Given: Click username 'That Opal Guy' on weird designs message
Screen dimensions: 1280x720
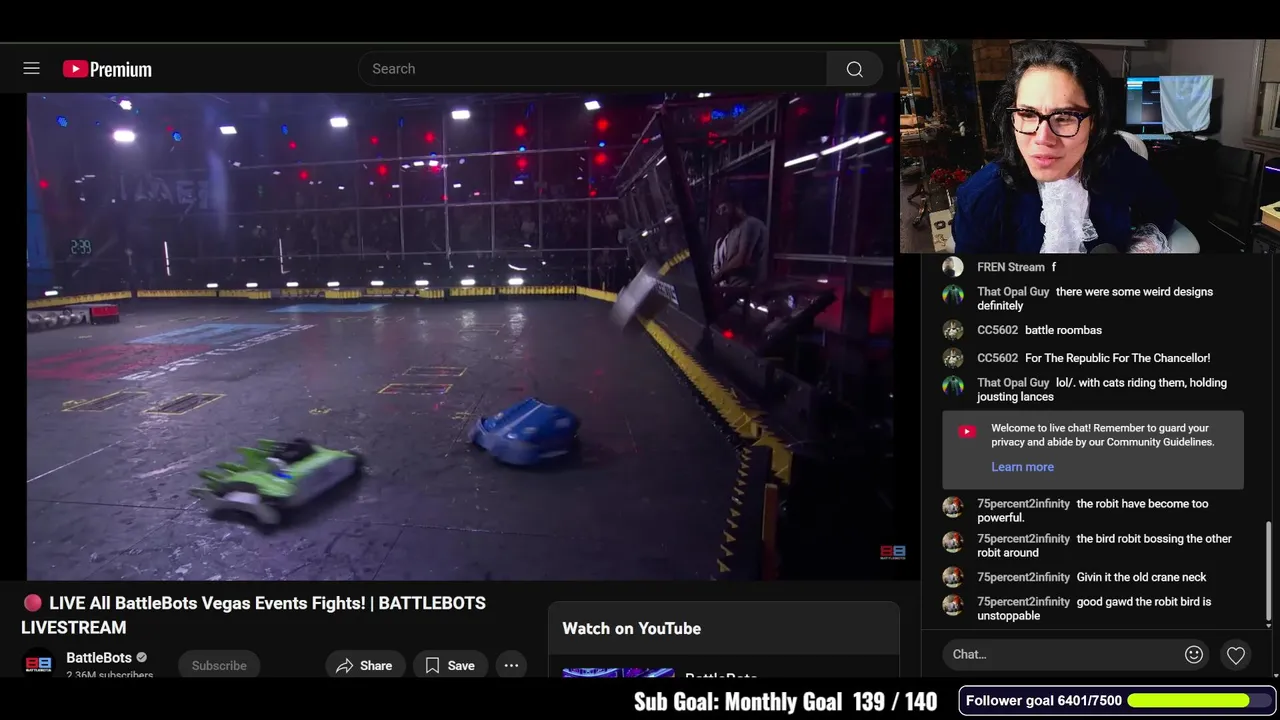Looking at the screenshot, I should [1013, 292].
